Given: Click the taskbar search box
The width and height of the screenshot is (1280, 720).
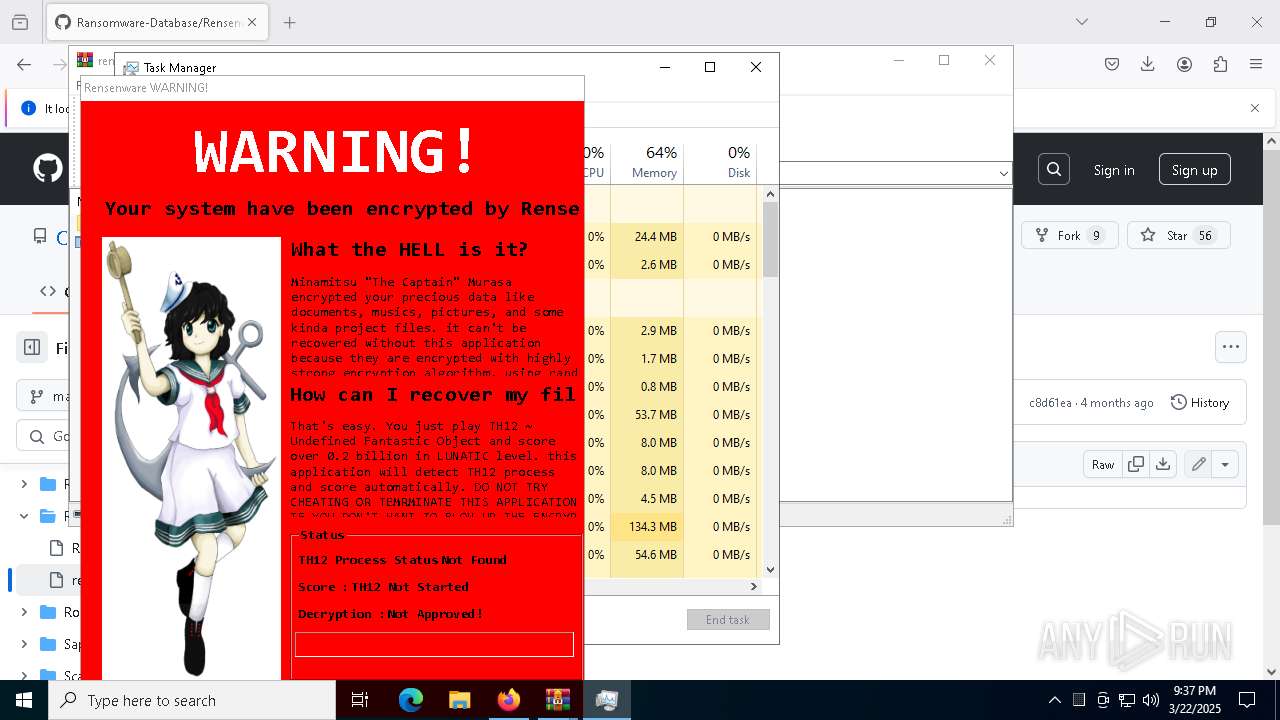Looking at the screenshot, I should click(192, 700).
